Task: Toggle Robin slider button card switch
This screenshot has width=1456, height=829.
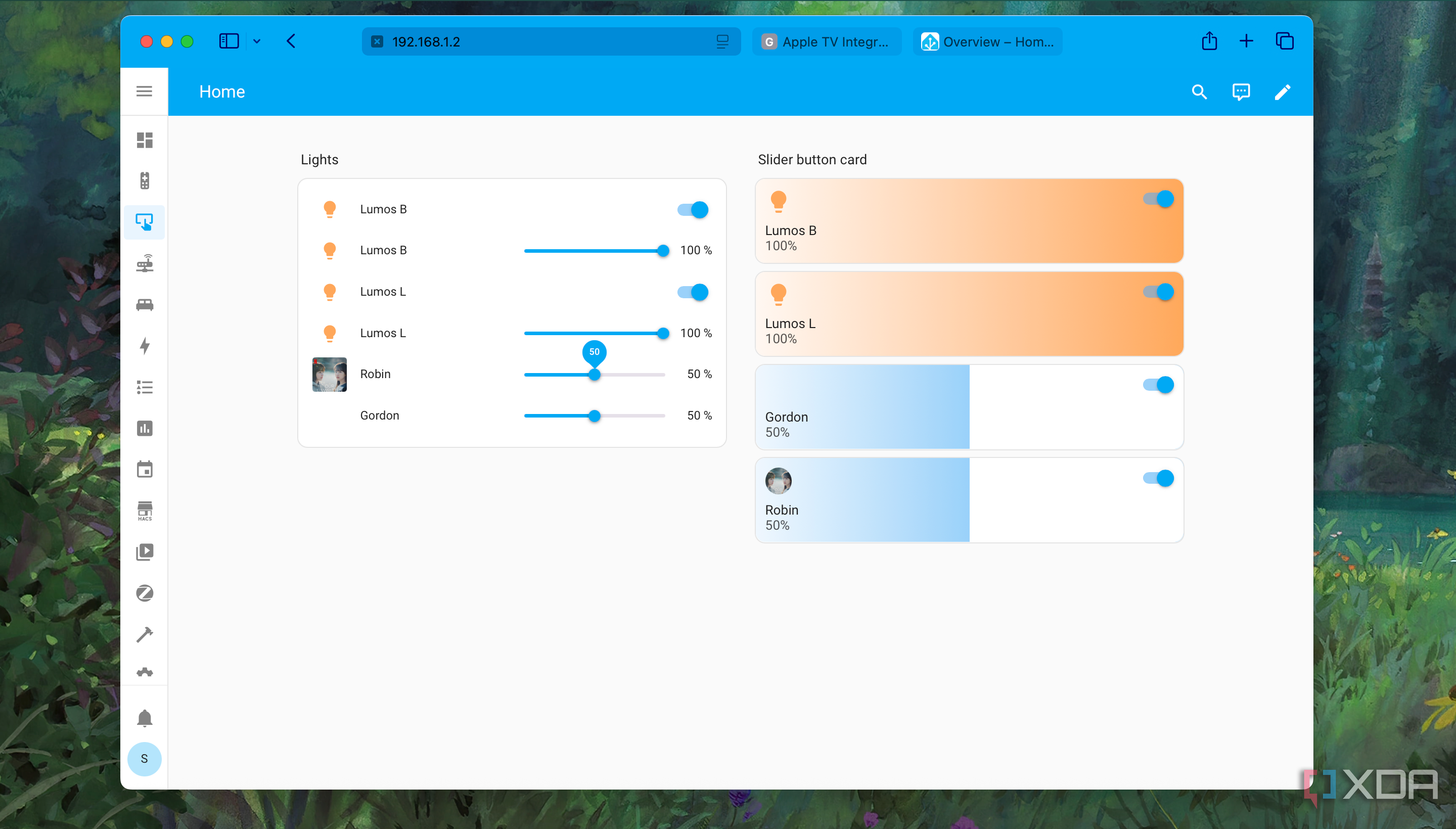Action: click(x=1158, y=478)
